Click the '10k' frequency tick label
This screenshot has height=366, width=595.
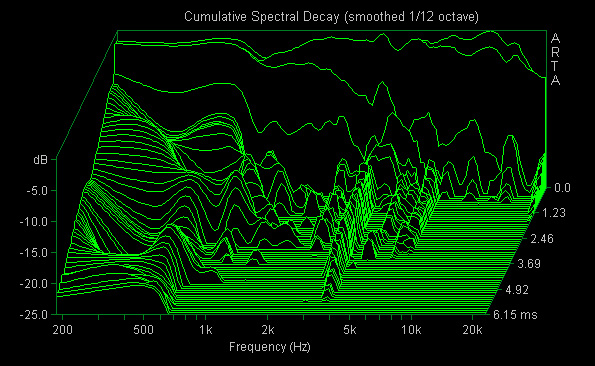(x=411, y=330)
